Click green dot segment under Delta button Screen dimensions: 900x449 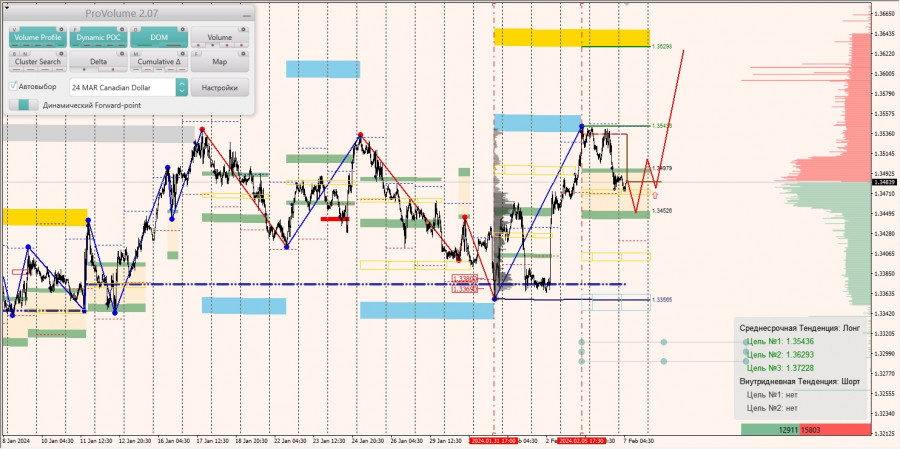[x=84, y=69]
